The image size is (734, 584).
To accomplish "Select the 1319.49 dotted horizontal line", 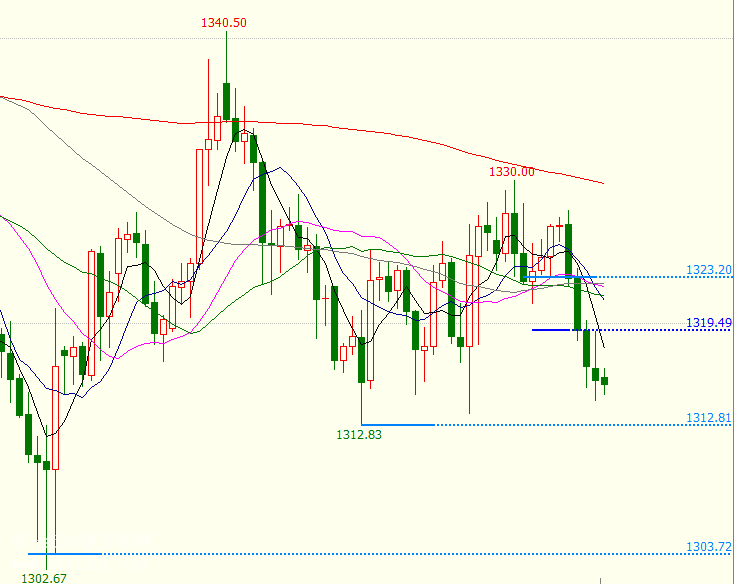I will tap(632, 330).
